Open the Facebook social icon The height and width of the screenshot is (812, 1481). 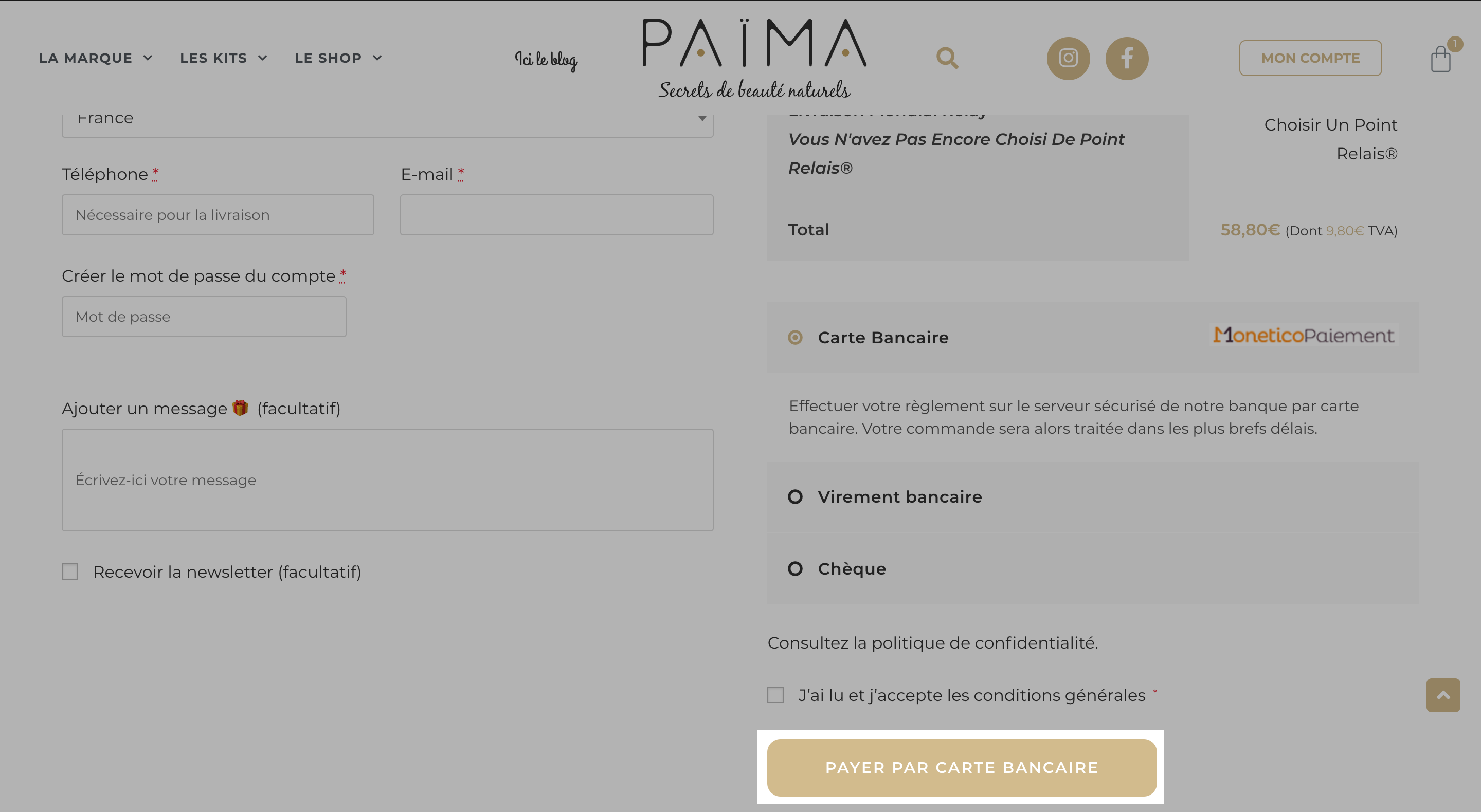[1127, 58]
